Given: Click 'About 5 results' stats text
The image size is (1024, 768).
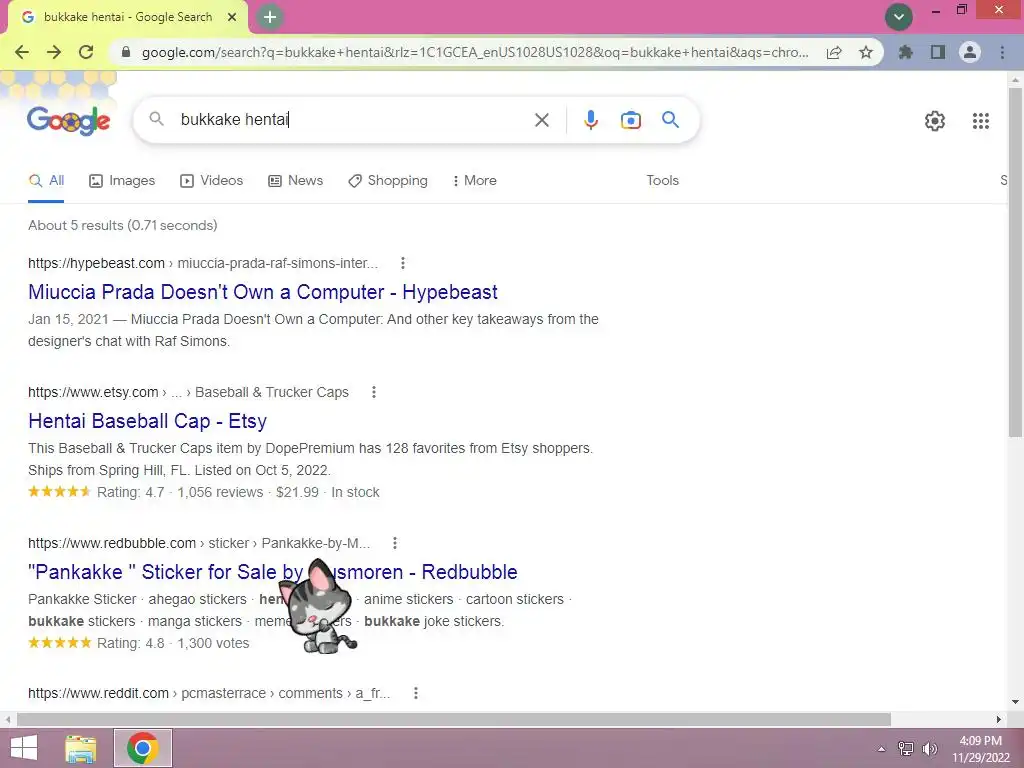Looking at the screenshot, I should point(123,225).
